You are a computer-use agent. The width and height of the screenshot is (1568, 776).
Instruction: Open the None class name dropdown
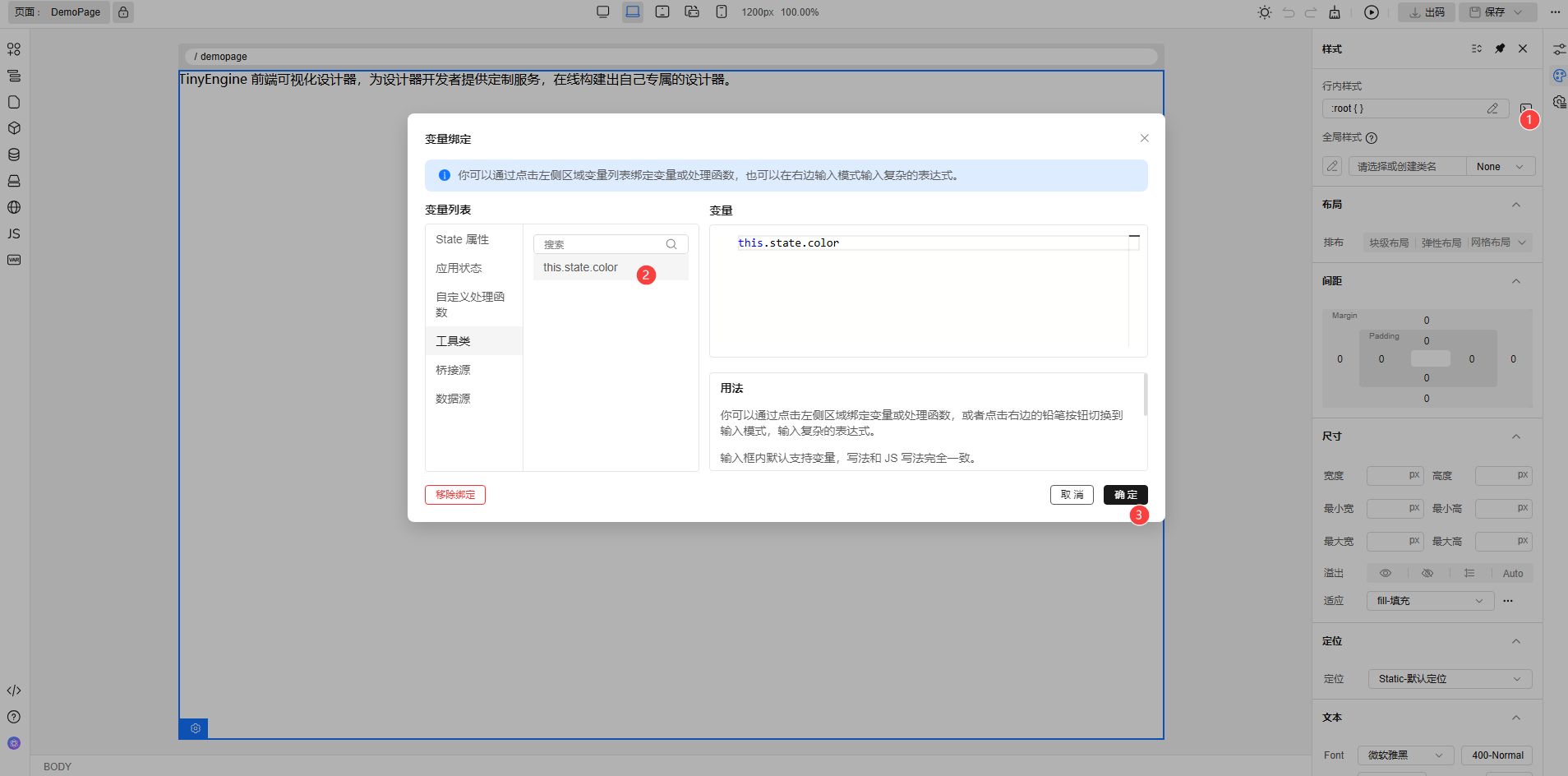pos(1499,166)
